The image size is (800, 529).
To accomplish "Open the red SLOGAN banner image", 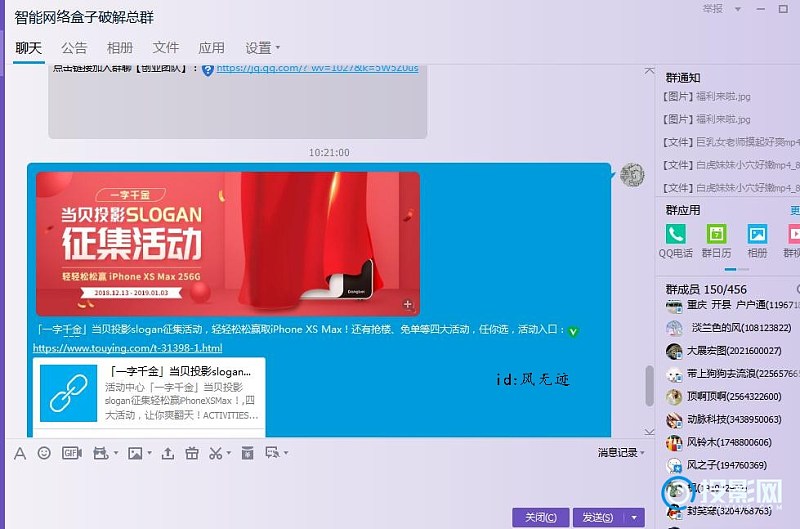I will click(x=228, y=244).
